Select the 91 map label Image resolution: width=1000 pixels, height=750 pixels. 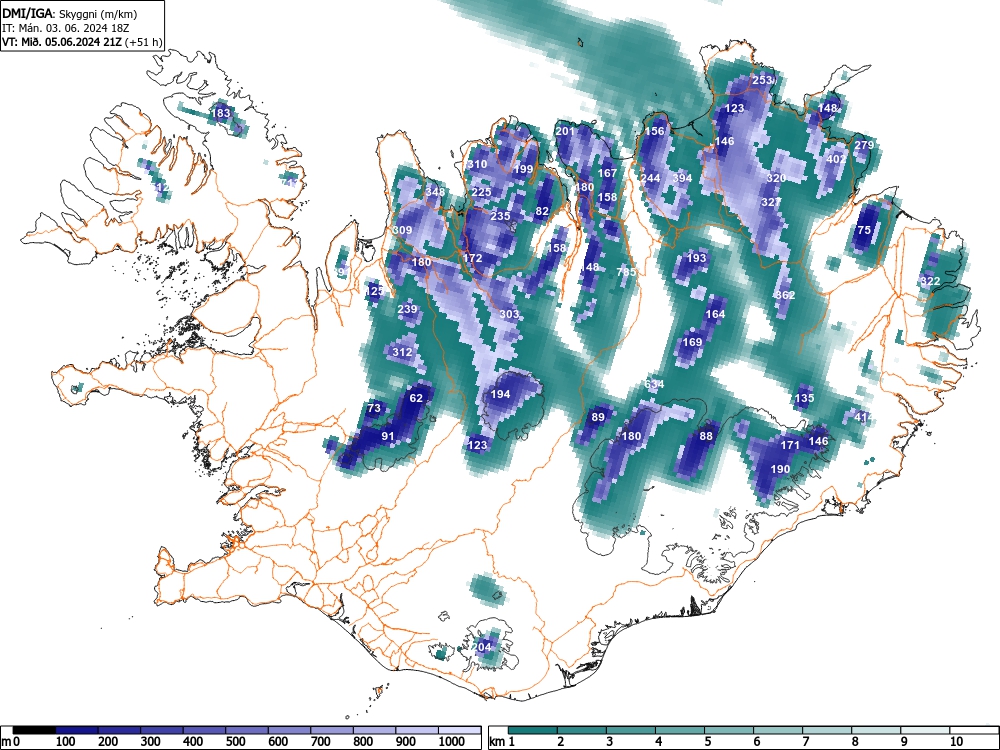[388, 436]
